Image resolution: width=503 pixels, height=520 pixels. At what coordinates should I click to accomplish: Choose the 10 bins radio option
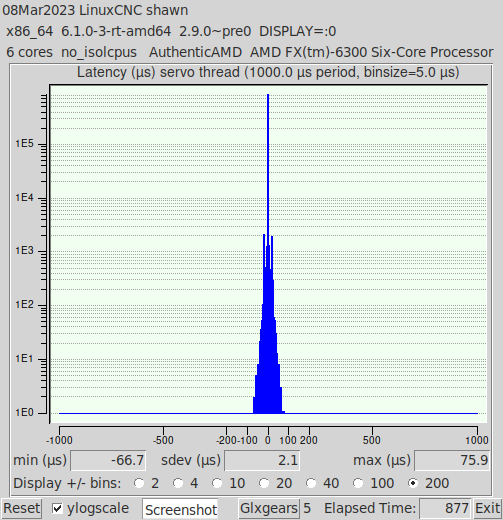pyautogui.click(x=217, y=483)
